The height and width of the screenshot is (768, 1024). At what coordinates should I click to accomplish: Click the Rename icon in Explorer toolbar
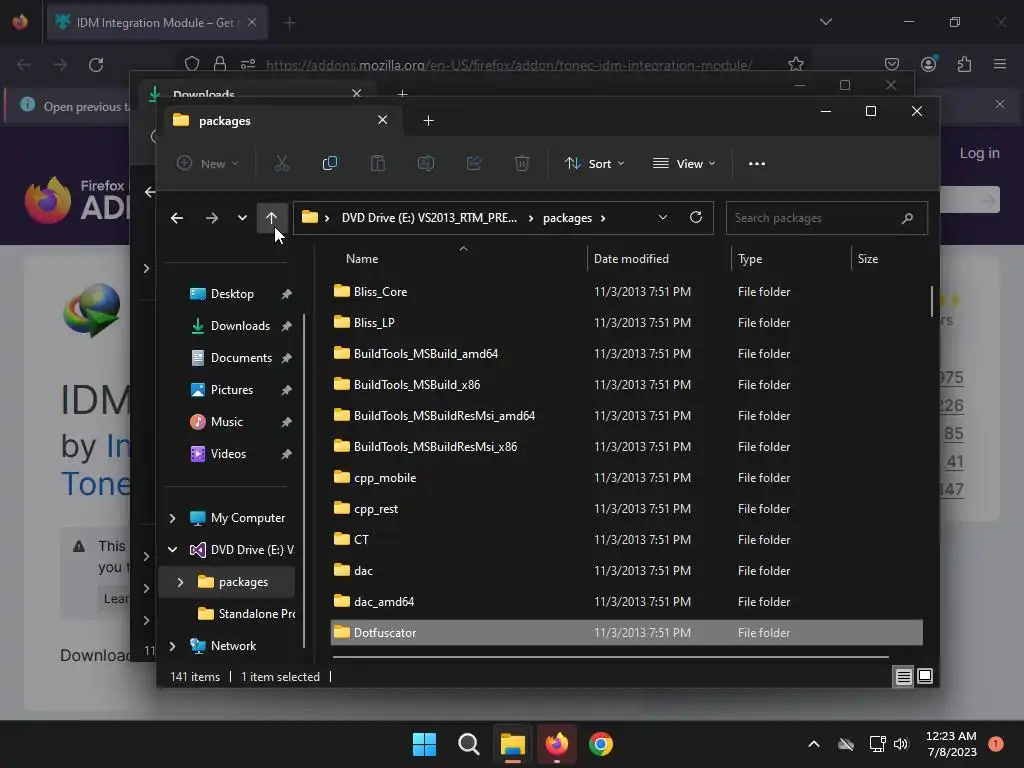point(426,163)
